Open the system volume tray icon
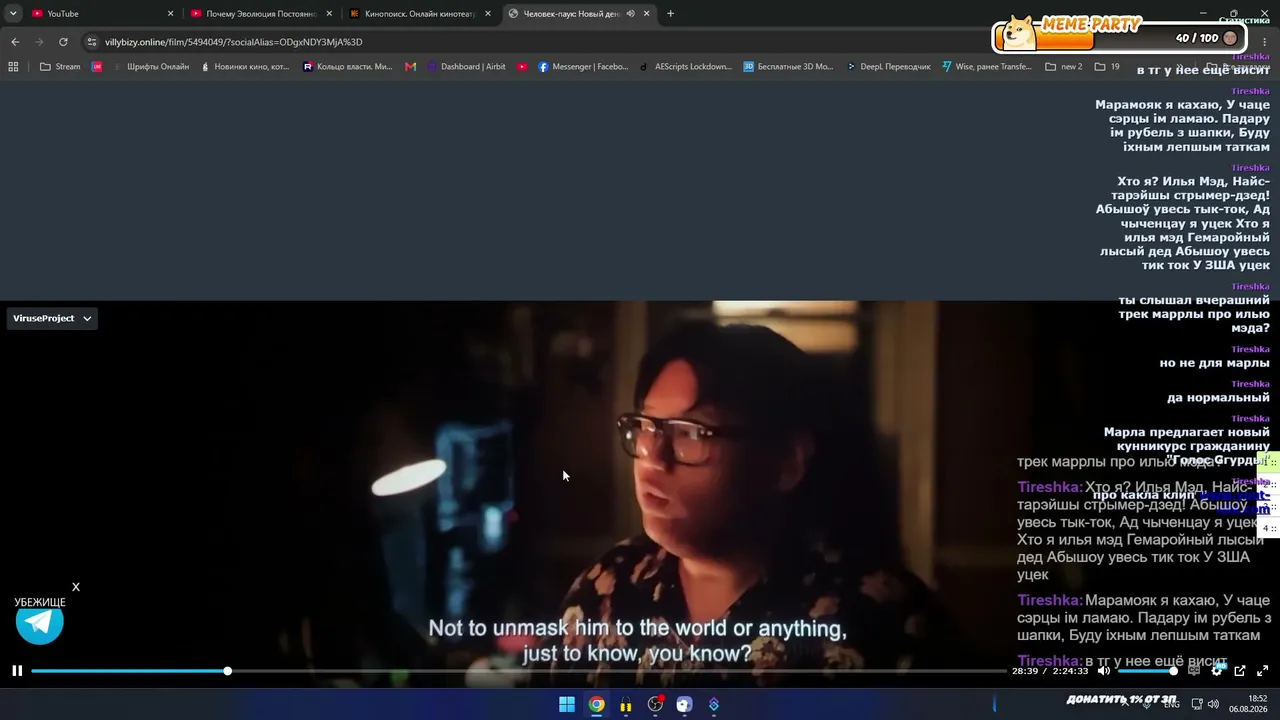This screenshot has height=720, width=1280. pyautogui.click(x=1213, y=705)
